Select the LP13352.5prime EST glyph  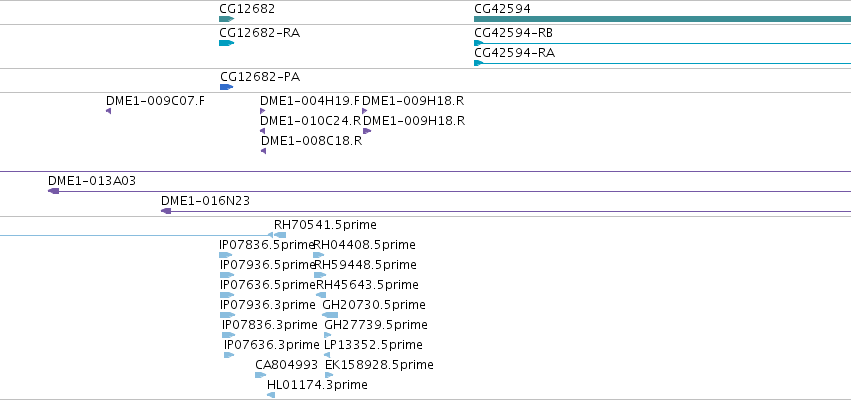327,355
